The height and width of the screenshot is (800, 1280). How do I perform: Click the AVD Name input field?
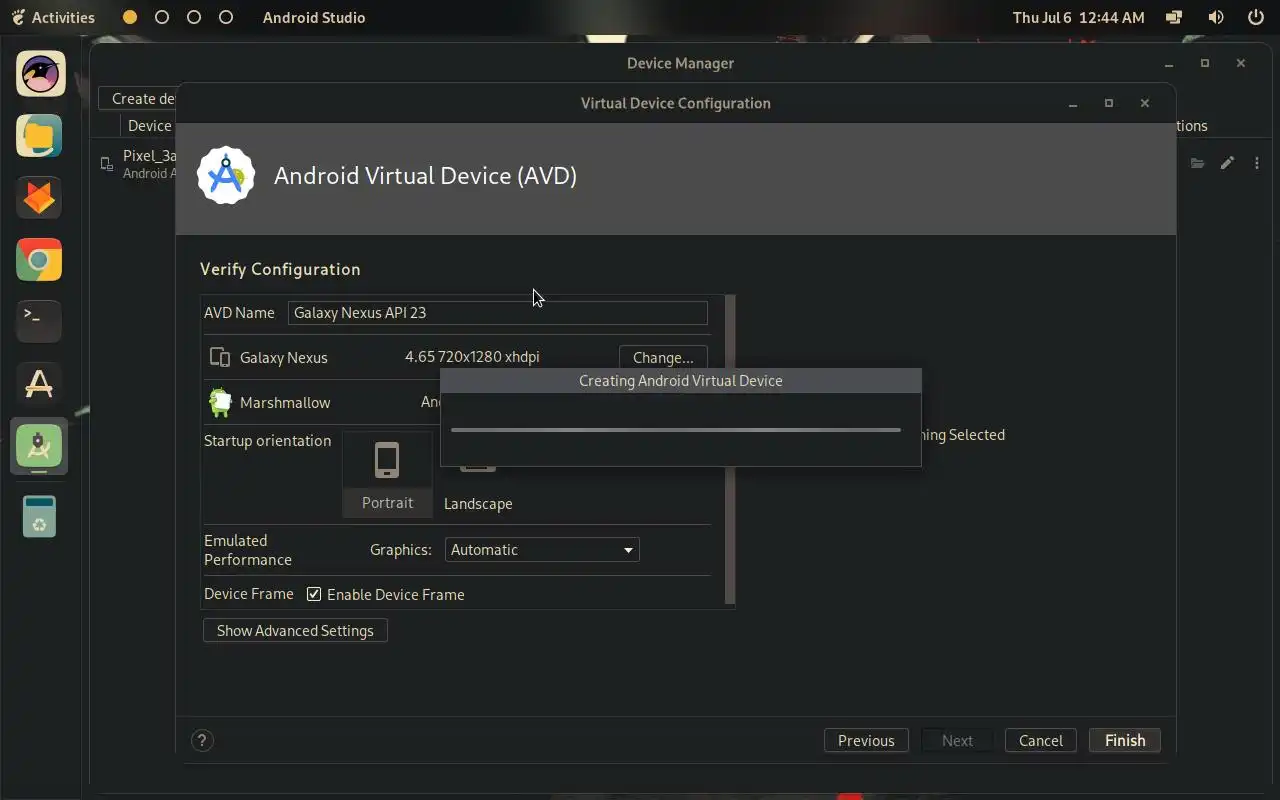pos(497,313)
